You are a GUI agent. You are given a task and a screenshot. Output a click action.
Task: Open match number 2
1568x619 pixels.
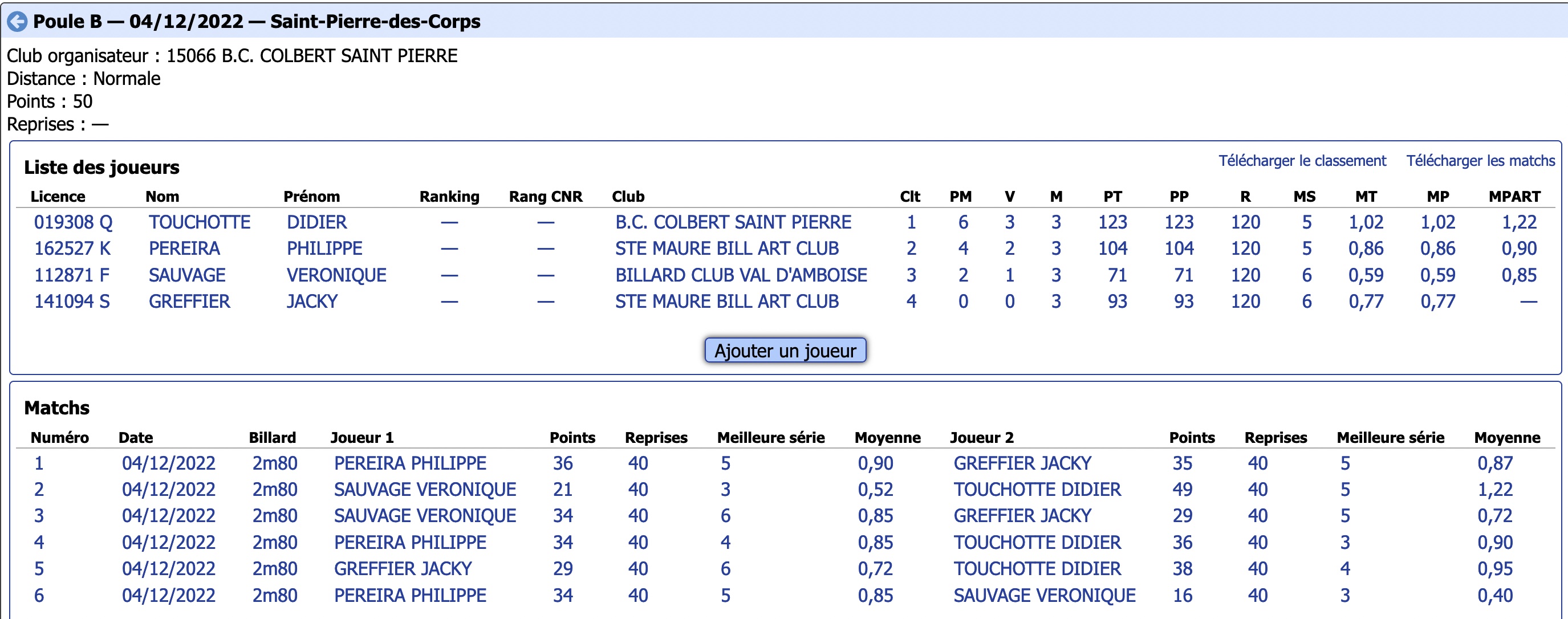click(x=39, y=490)
